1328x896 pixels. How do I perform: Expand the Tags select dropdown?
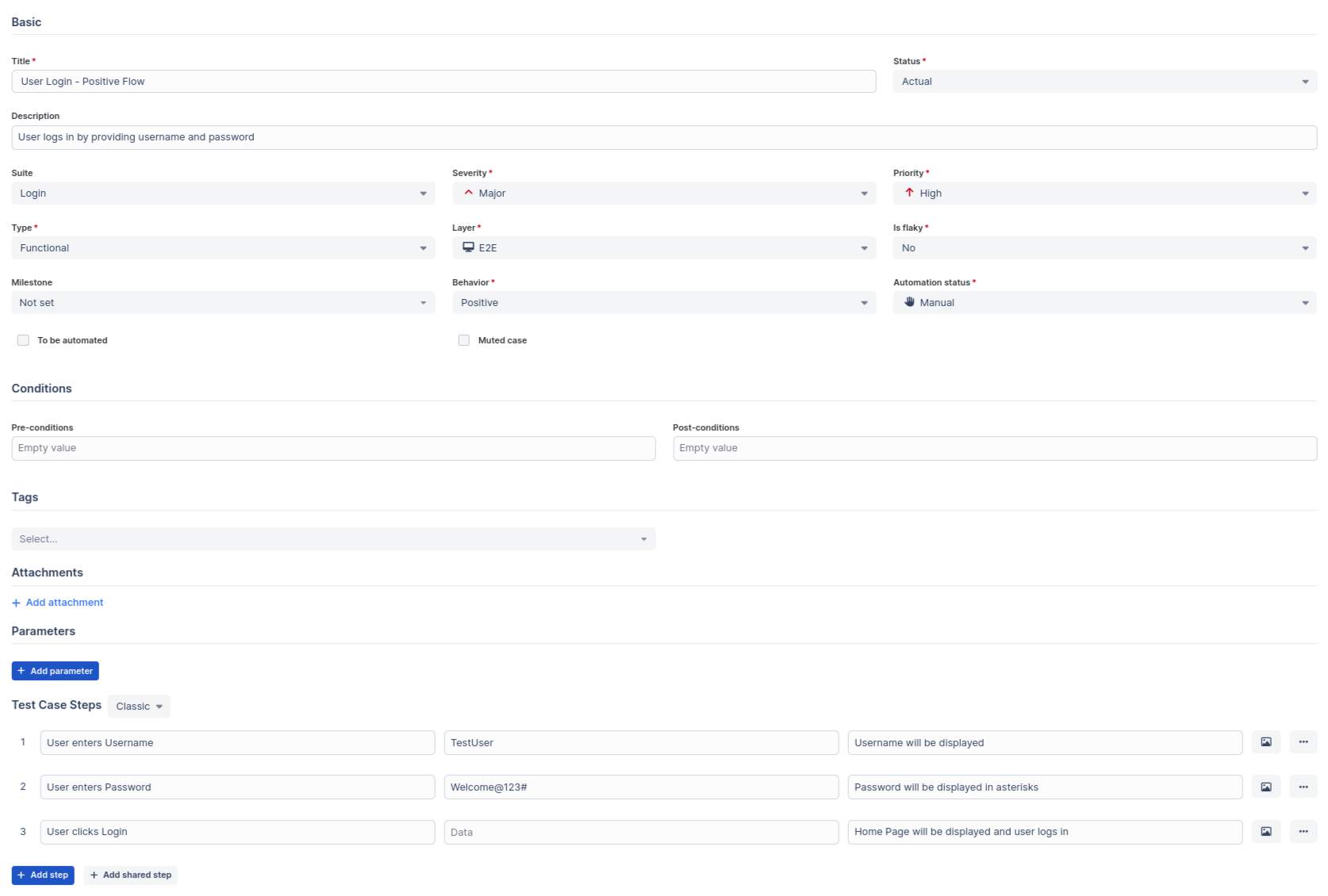tap(333, 539)
